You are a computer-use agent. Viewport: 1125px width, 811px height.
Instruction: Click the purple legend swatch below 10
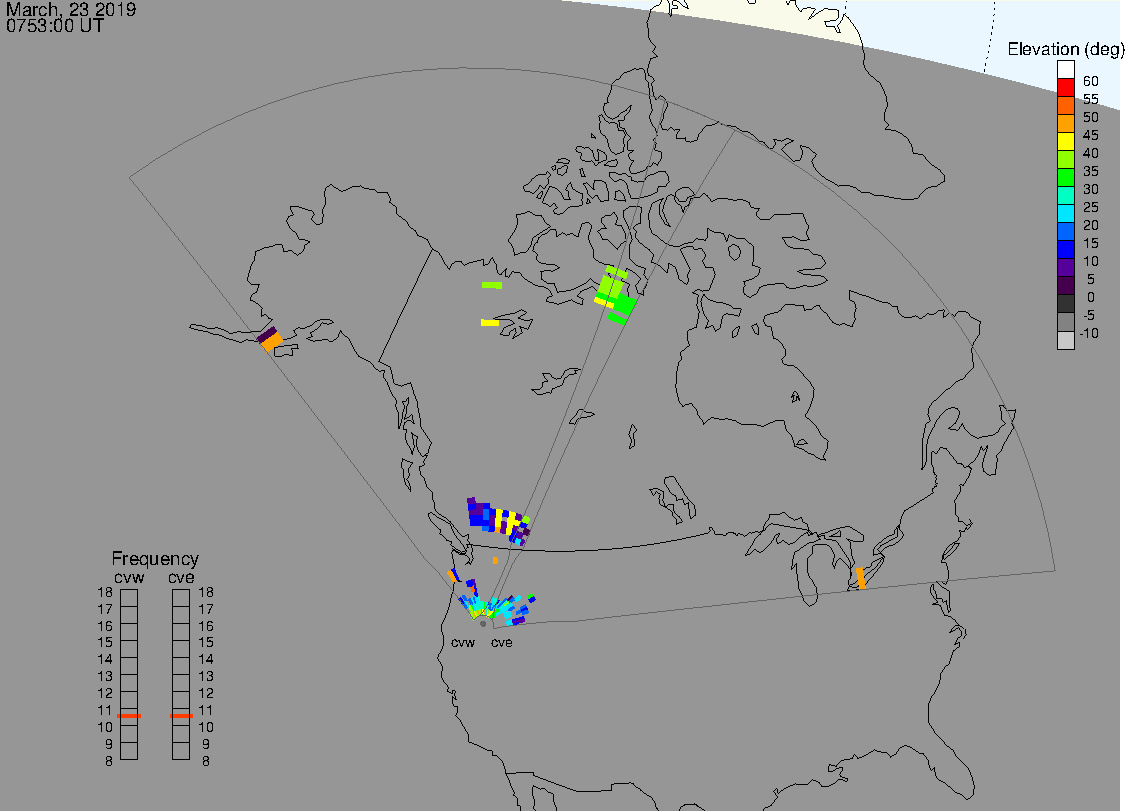coord(1065,268)
